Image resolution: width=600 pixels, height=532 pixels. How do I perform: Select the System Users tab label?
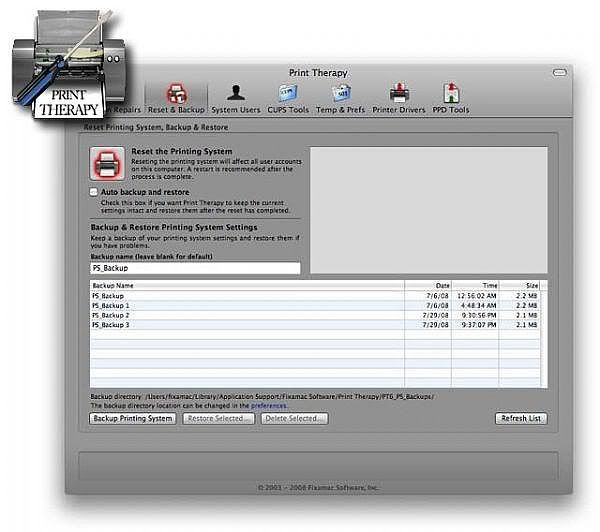(236, 110)
